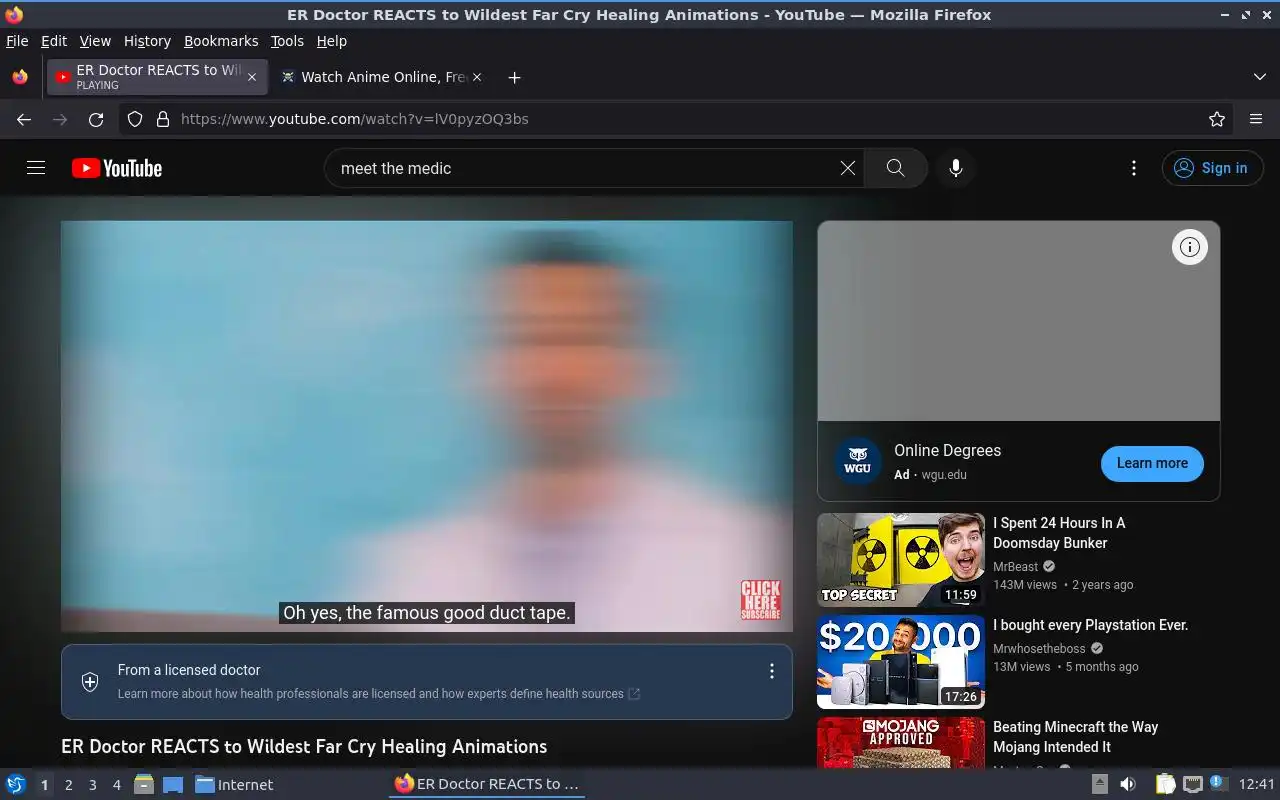Image resolution: width=1280 pixels, height=800 pixels.
Task: Click the site padlock icon
Action: coord(163,119)
